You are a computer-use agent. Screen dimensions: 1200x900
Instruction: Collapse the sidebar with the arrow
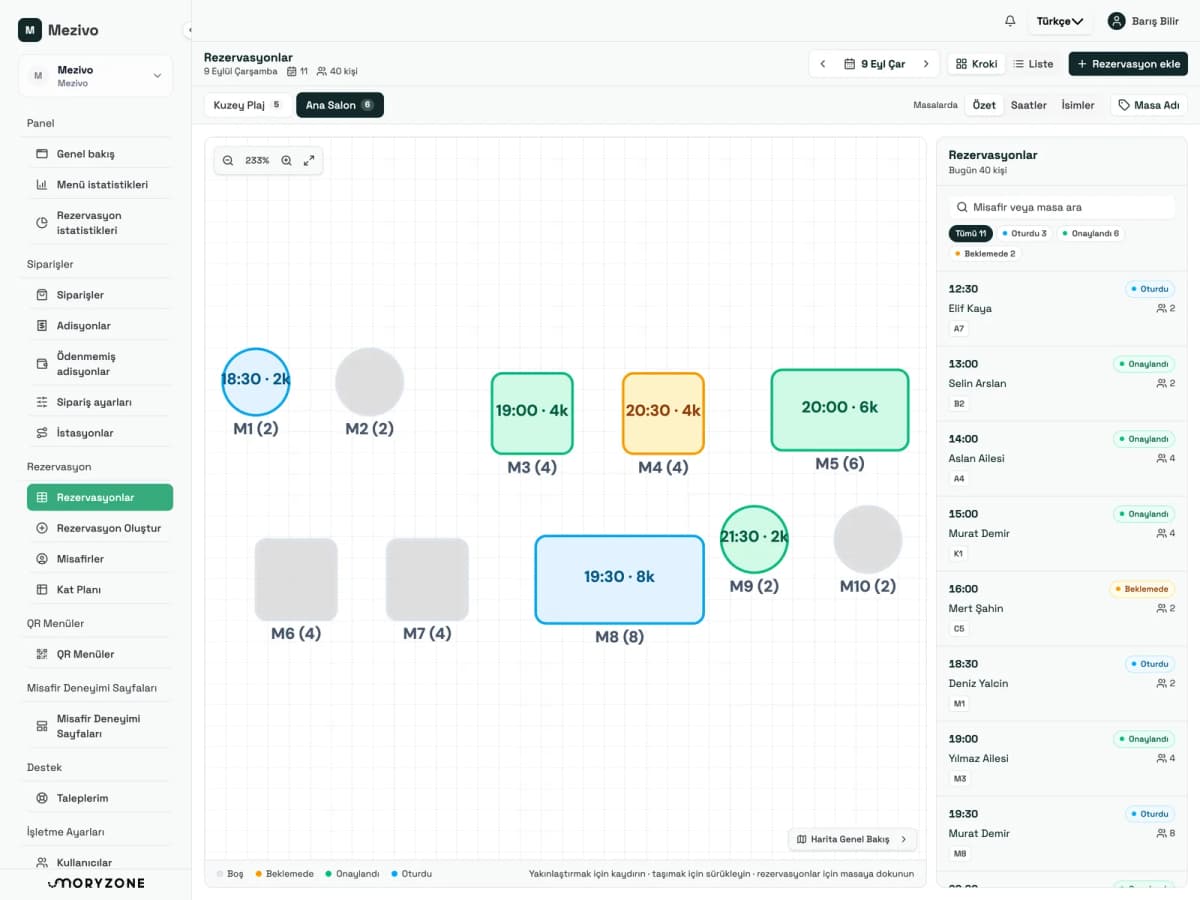pos(189,30)
